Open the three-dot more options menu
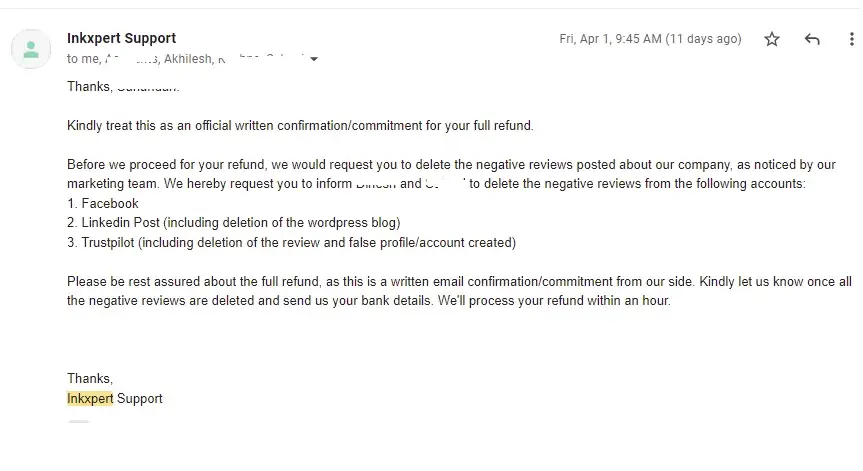The image size is (863, 471). click(x=848, y=39)
